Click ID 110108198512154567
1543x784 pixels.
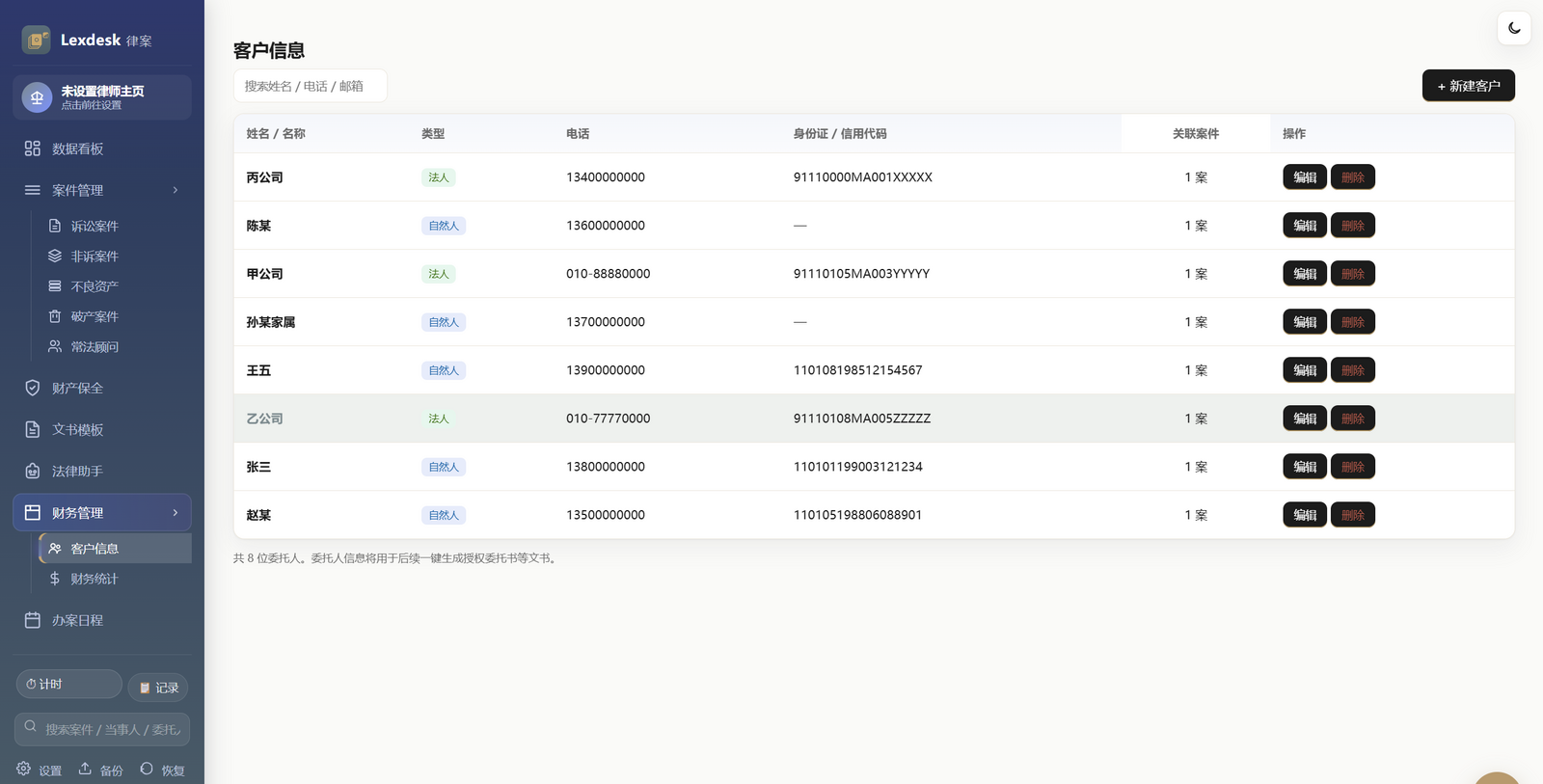pos(857,370)
